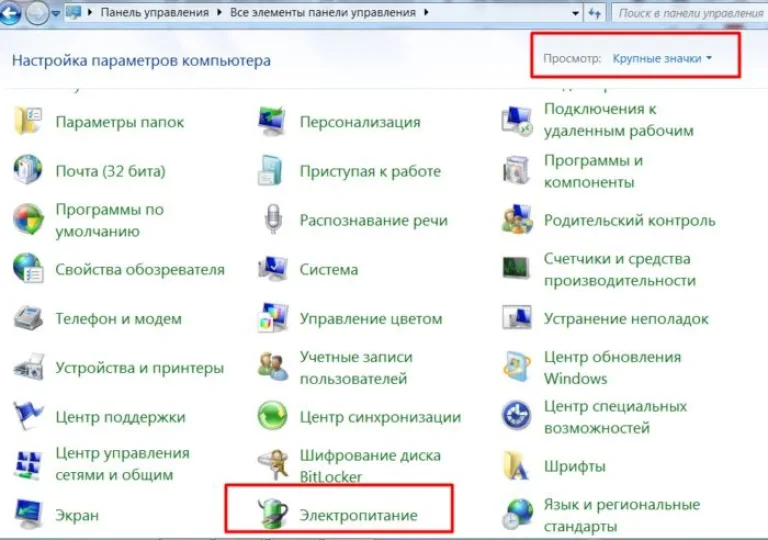This screenshot has width=768, height=540.
Task: Open the Почта (32 бита) link
Action: pos(111,171)
